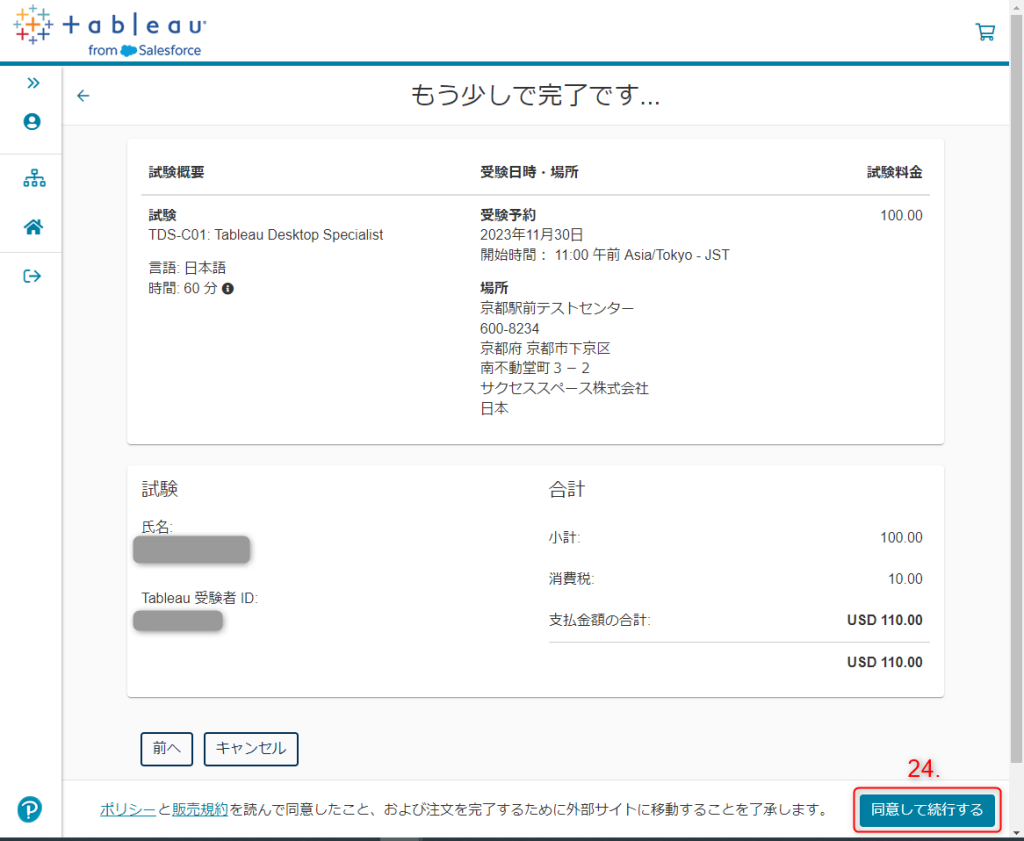The image size is (1024, 841).
Task: Click the Tableau 受験者 ID: label
Action: coord(200,598)
